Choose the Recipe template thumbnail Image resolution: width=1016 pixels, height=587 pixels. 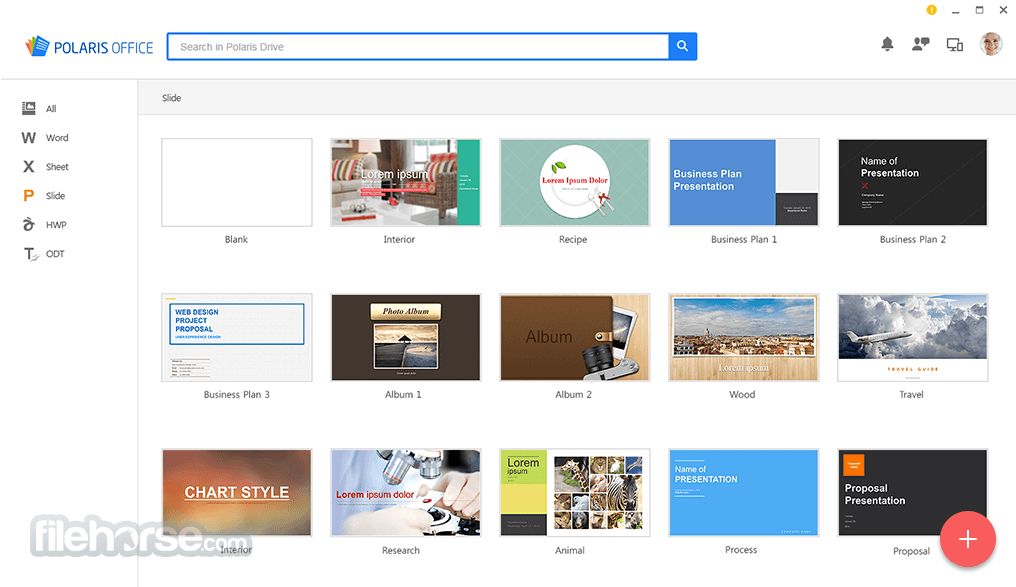(574, 182)
